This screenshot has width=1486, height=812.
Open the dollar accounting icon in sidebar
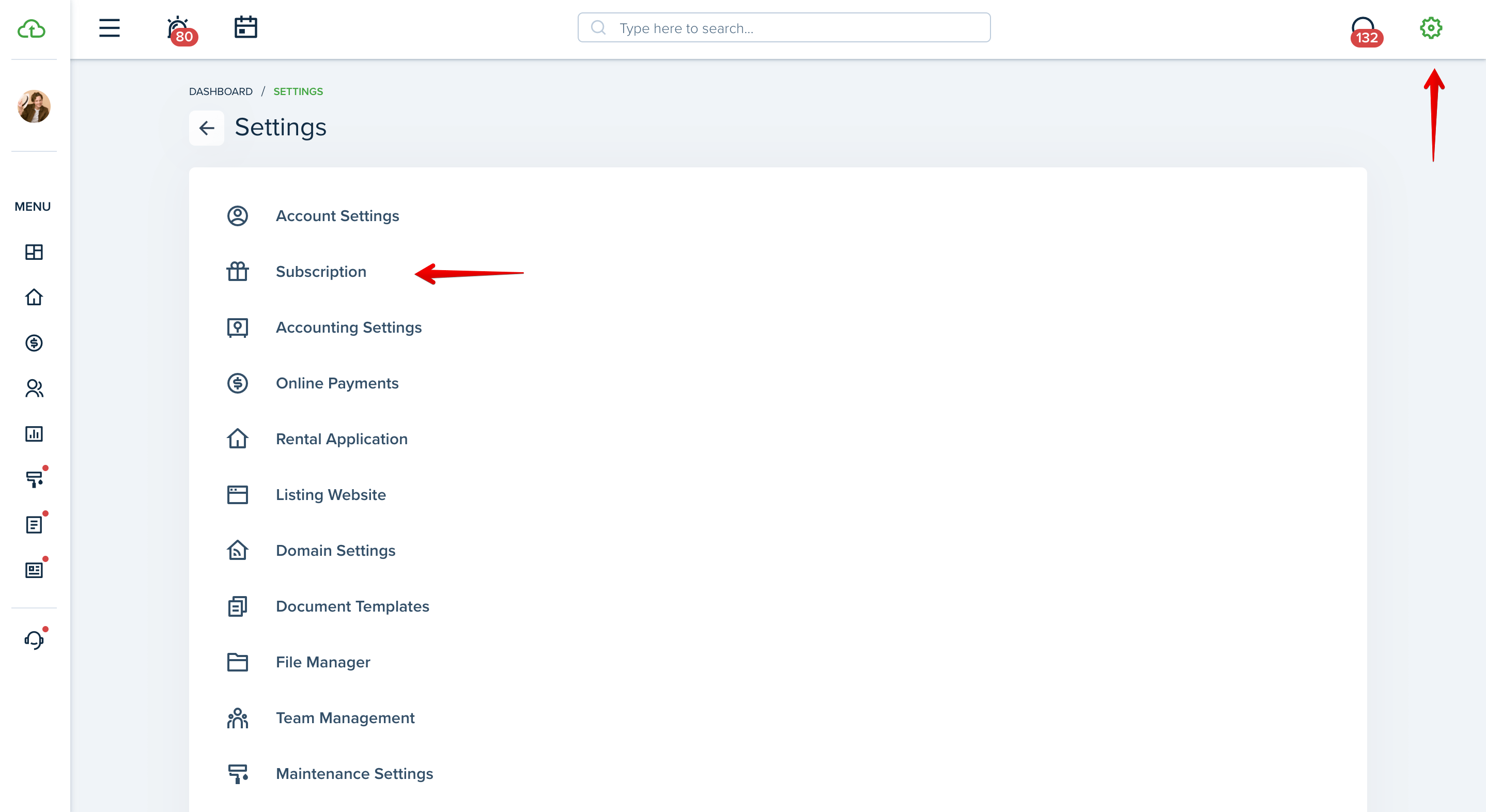point(34,343)
